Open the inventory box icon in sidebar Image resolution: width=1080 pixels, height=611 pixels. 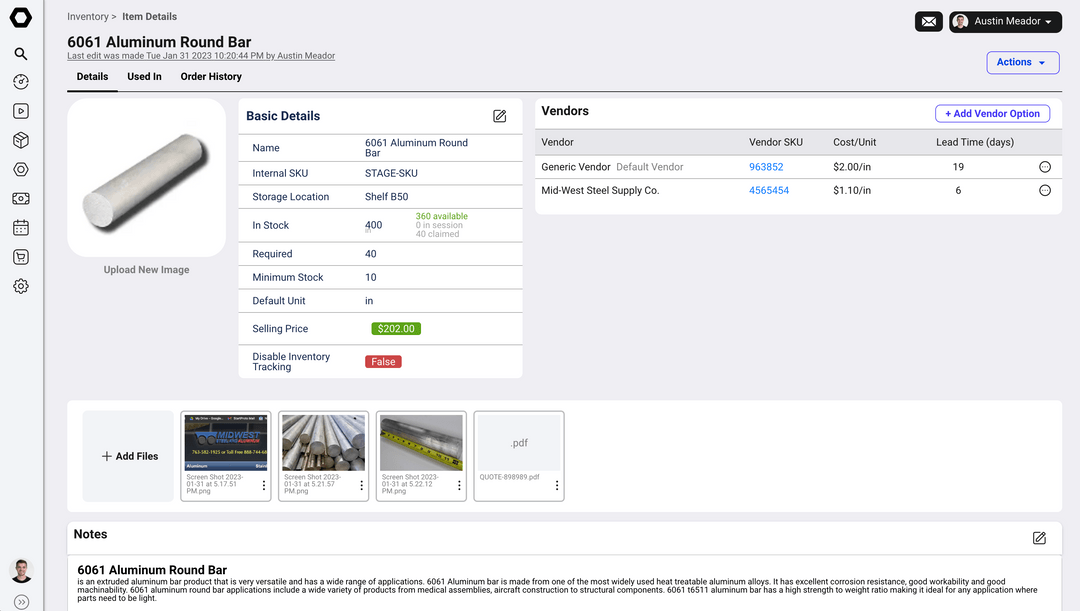coord(21,141)
